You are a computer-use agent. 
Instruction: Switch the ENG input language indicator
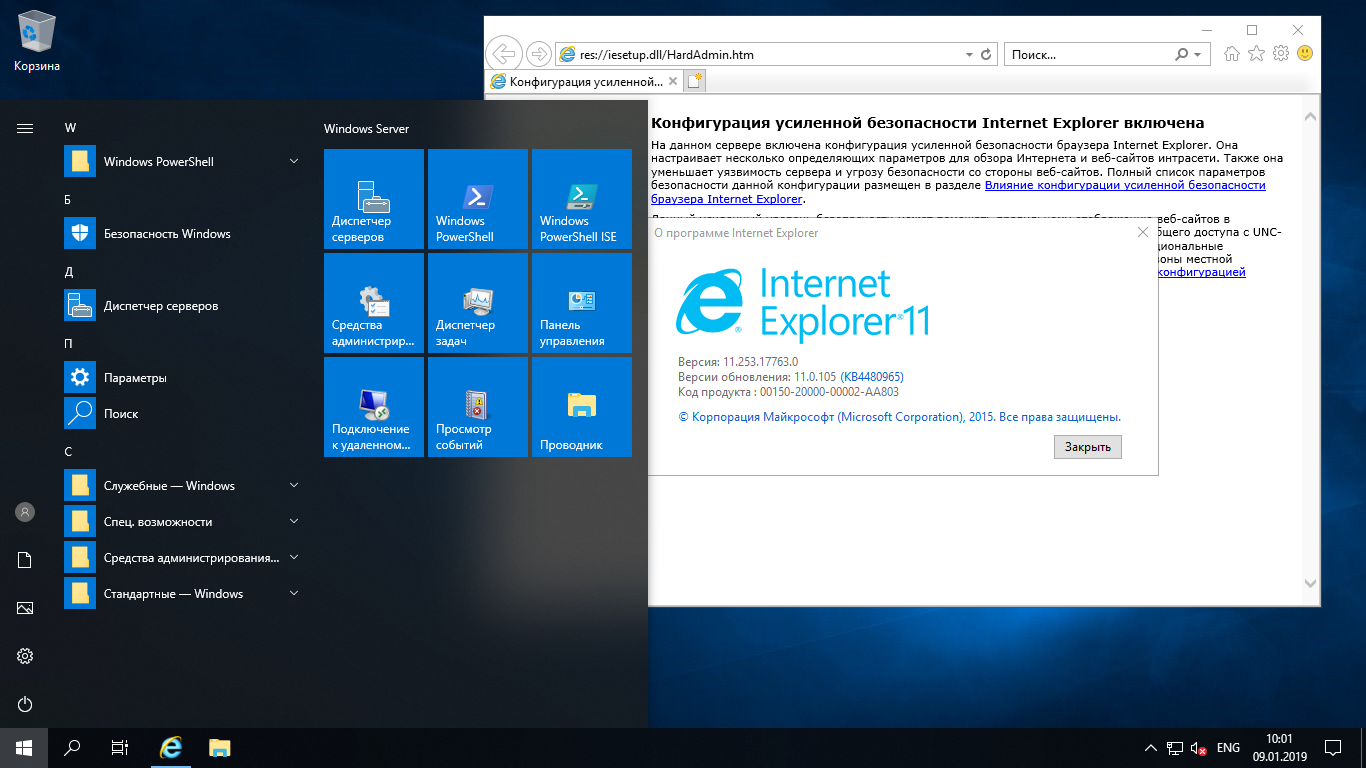(1229, 748)
